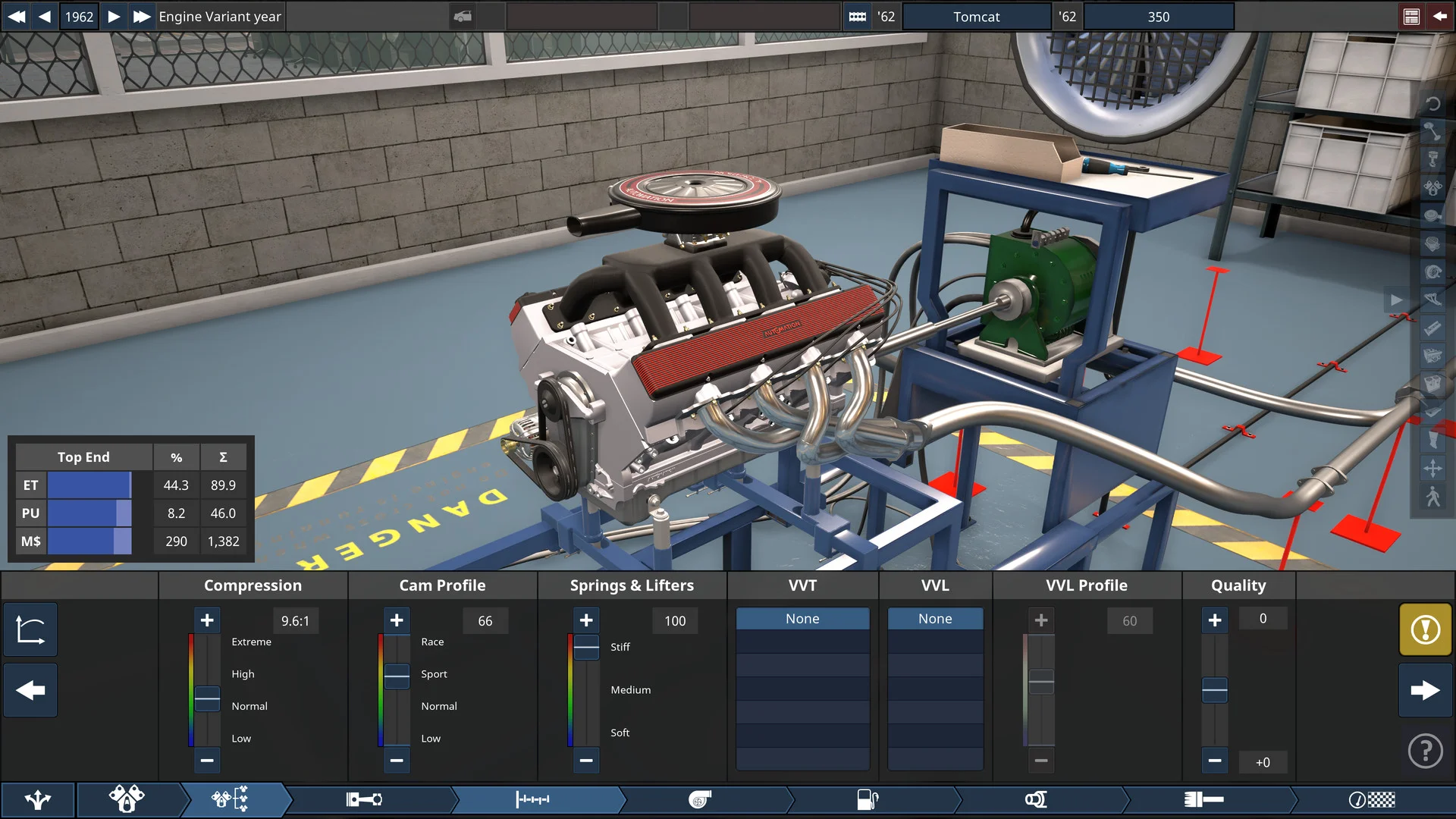Select the Bottom End piston and conrod tab
This screenshot has height=819, width=1456.
366,799
